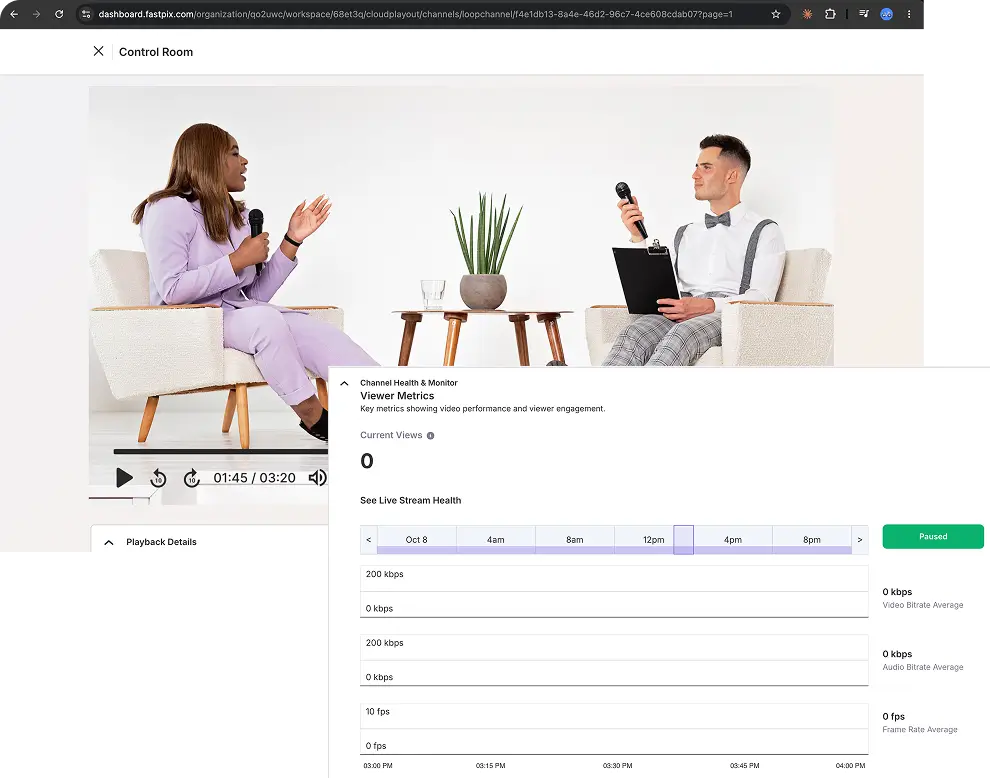The image size is (990, 778).
Task: Skip the video forward 10 seconds
Action: 192,478
